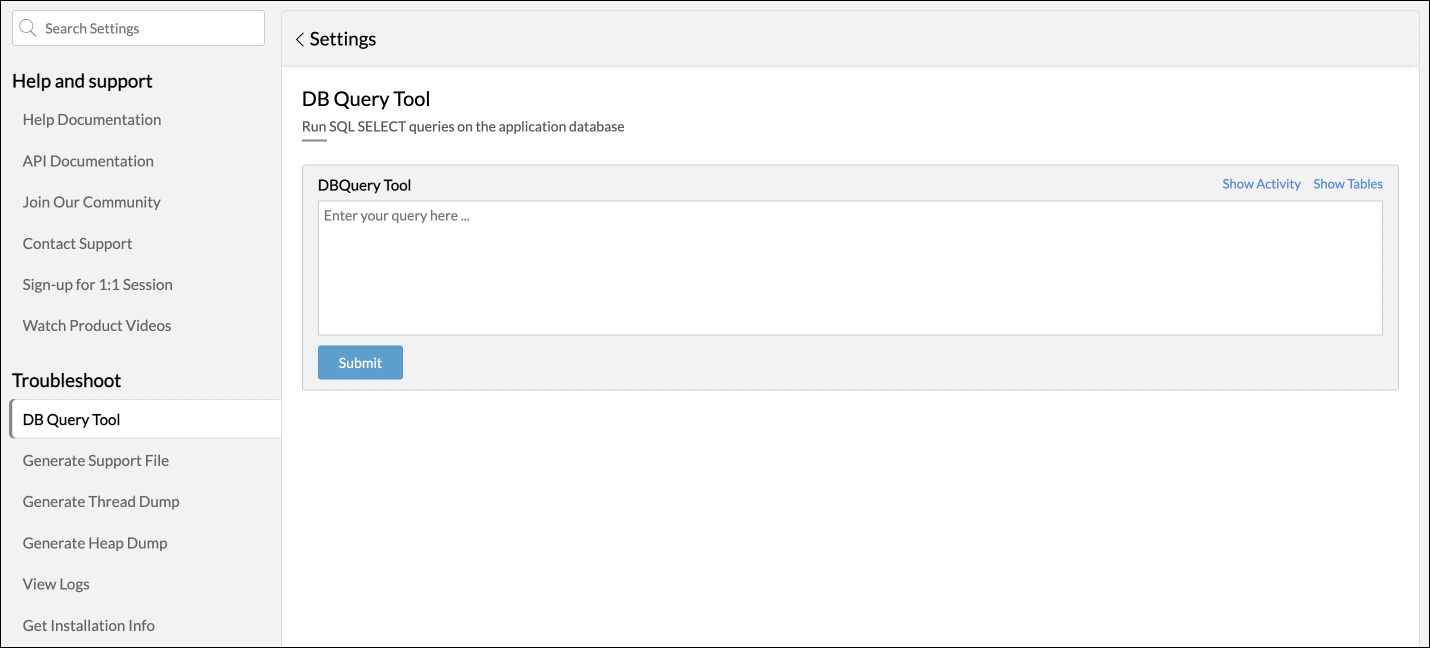The width and height of the screenshot is (1430, 648).
Task: Navigate to View Logs
Action: tap(56, 585)
